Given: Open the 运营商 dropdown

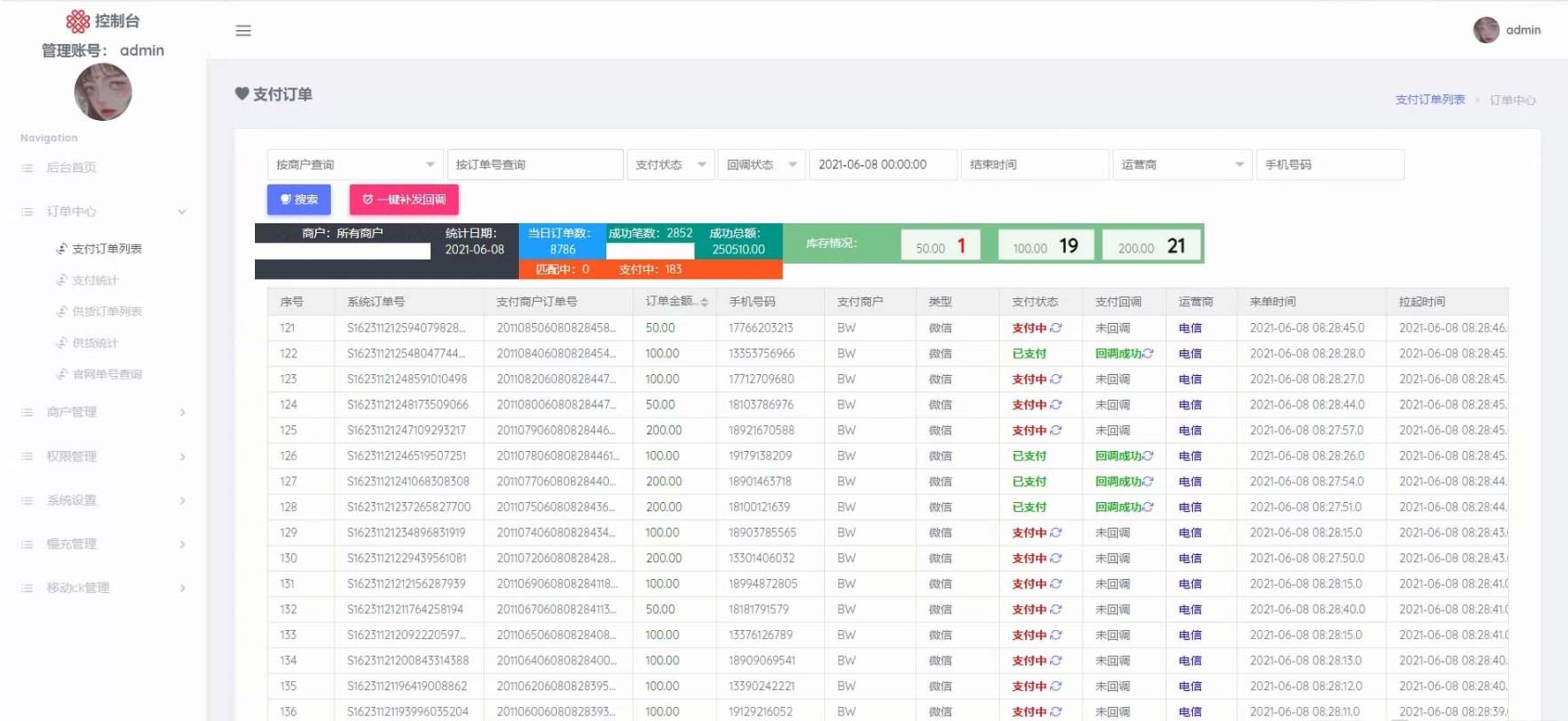Looking at the screenshot, I should (x=1182, y=165).
